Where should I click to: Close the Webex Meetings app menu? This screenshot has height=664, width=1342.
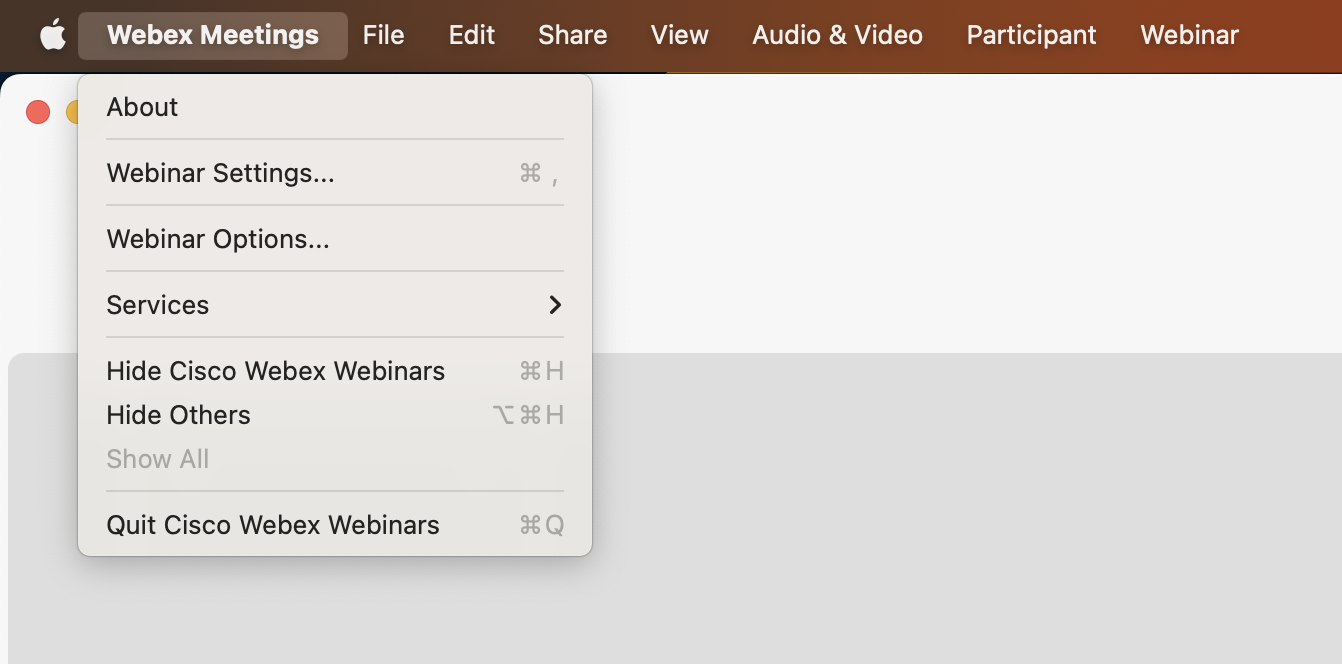click(x=213, y=35)
